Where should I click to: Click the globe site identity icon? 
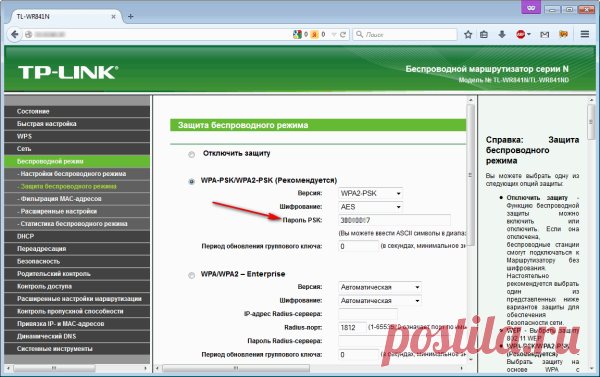point(28,34)
